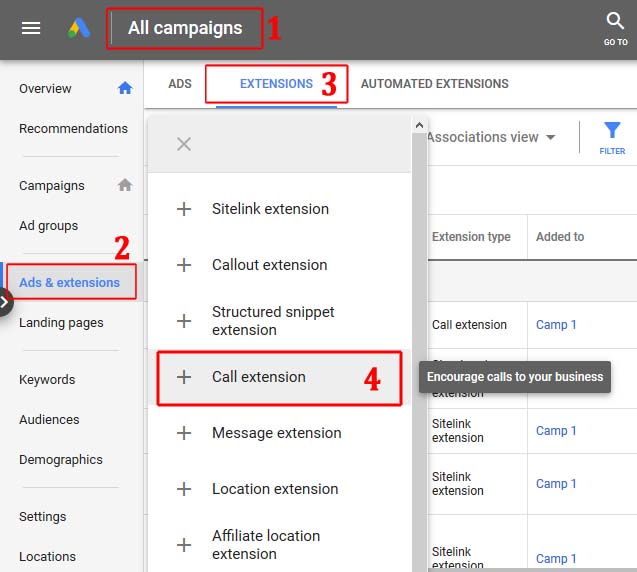Click the Google Ads logo

pos(79,28)
